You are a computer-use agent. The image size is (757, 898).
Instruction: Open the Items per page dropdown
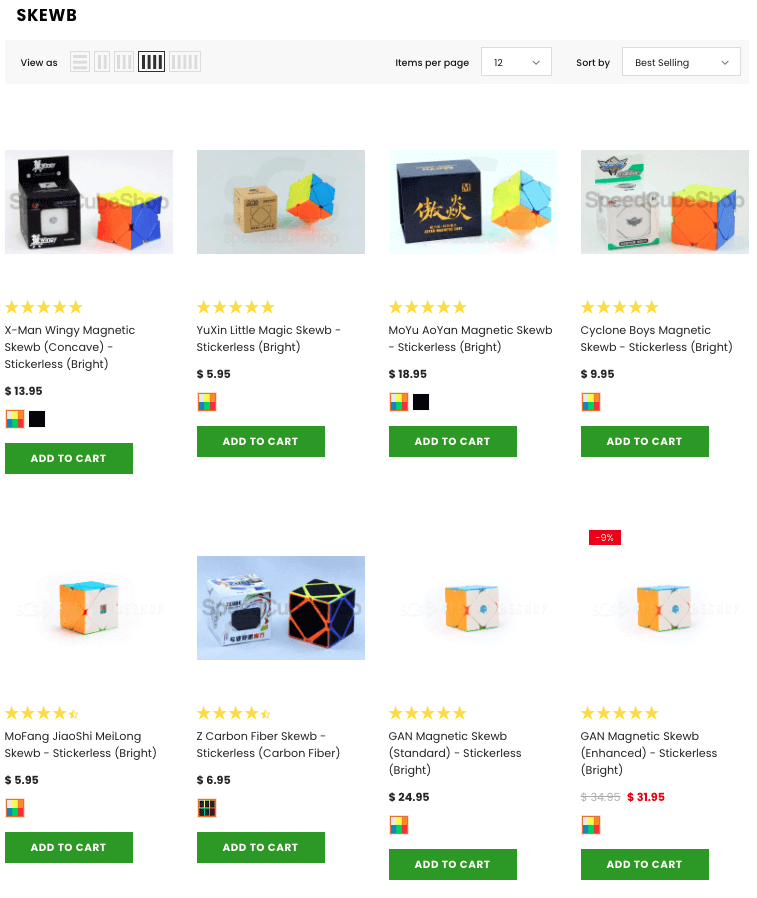(516, 62)
